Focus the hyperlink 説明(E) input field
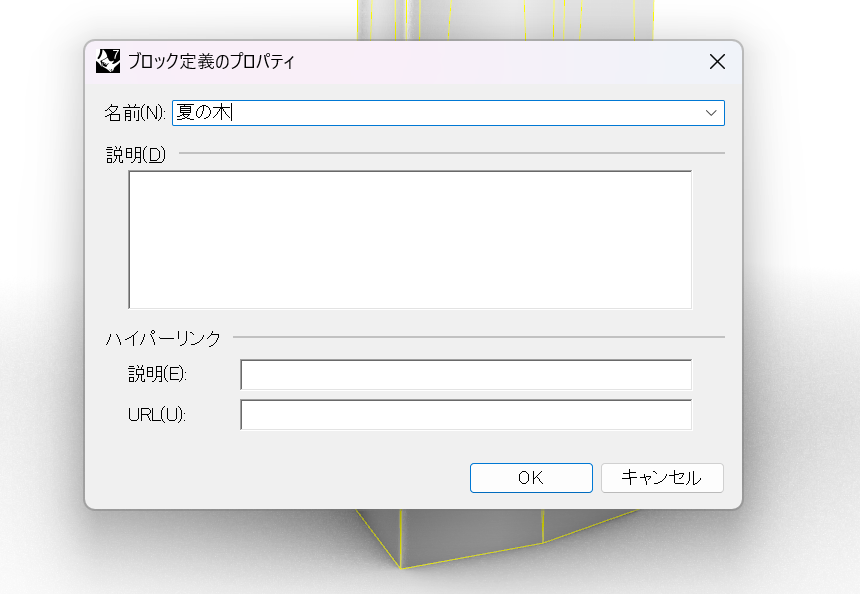The height and width of the screenshot is (594, 860). 466,375
